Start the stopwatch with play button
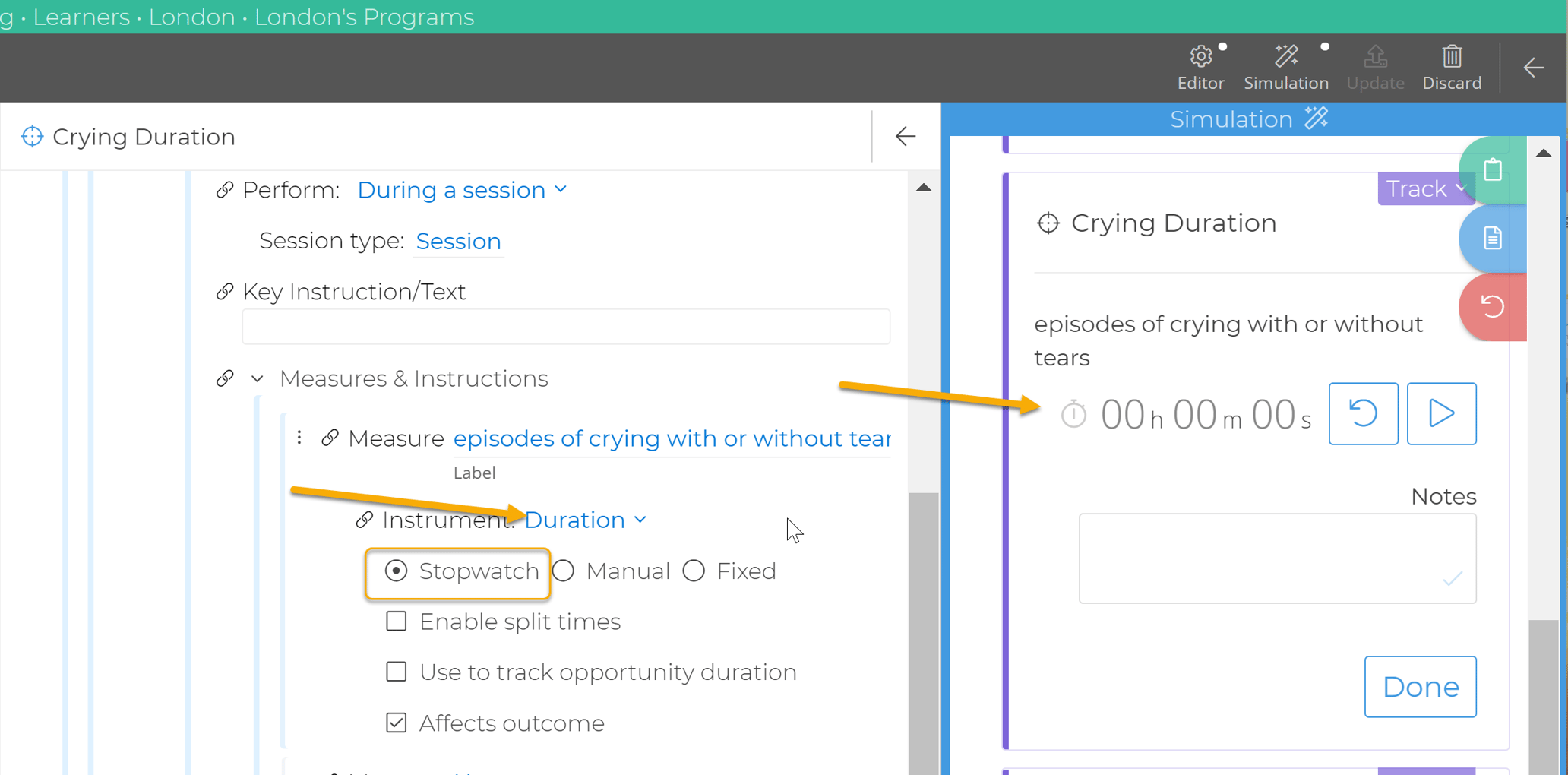This screenshot has height=775, width=1568. [1441, 414]
